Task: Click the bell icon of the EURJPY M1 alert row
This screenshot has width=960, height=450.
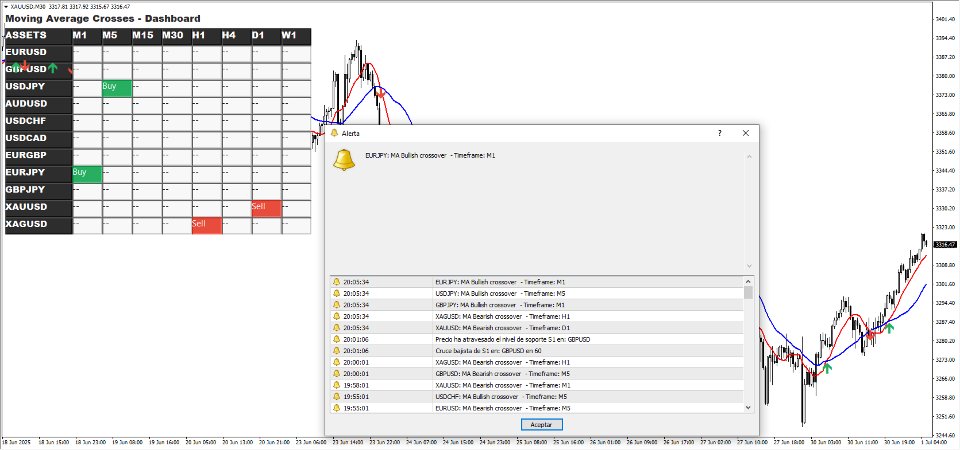Action: coord(336,282)
